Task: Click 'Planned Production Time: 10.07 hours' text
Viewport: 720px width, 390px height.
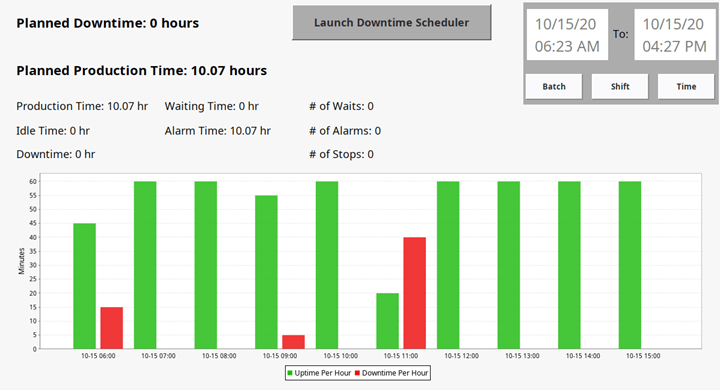Action: (x=141, y=71)
